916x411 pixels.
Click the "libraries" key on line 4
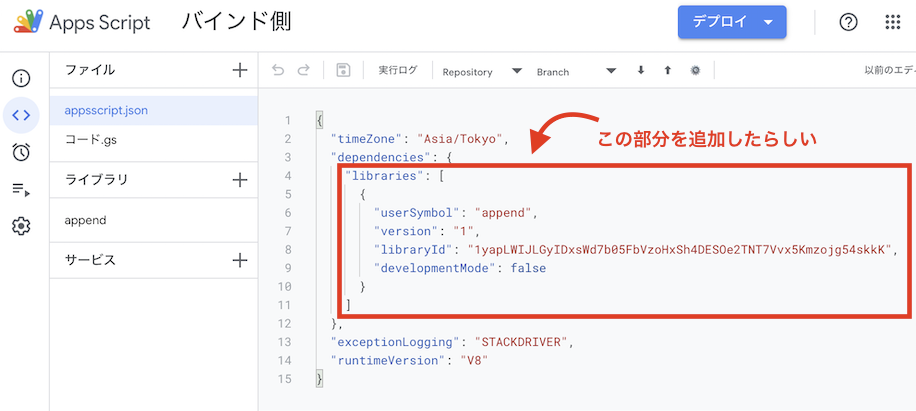pos(386,176)
